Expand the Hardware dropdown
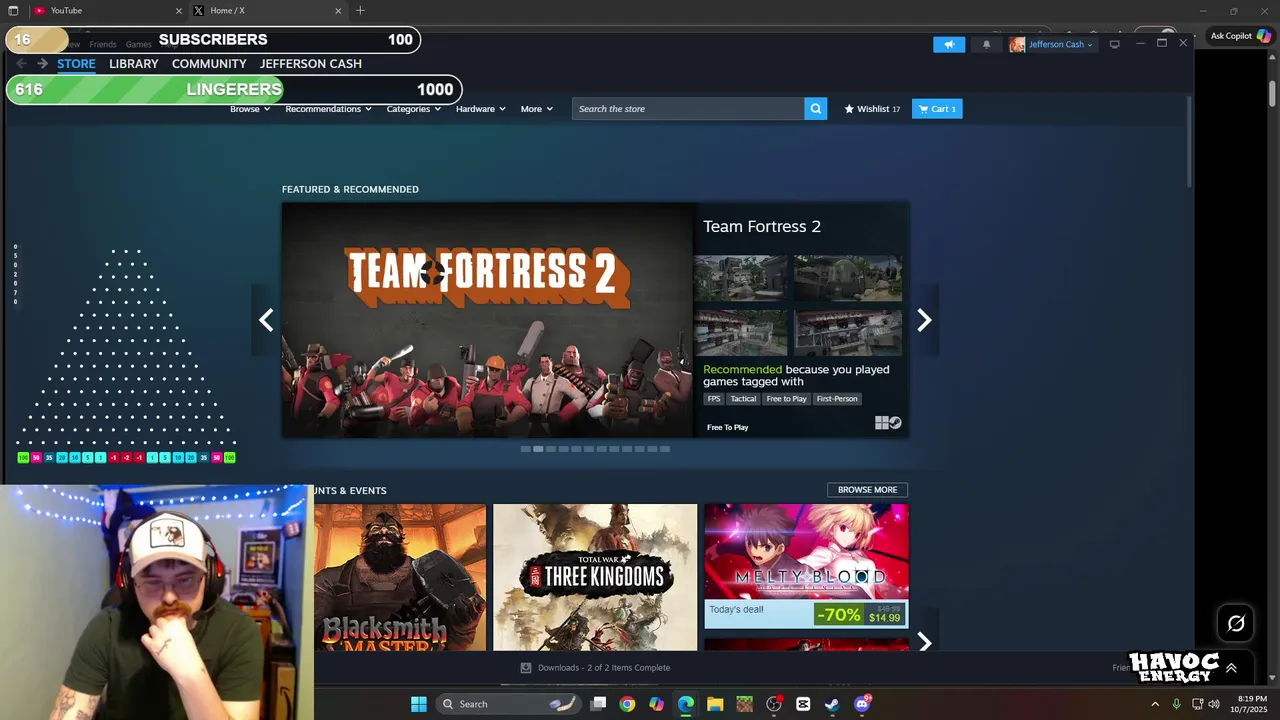This screenshot has width=1280, height=720. pyautogui.click(x=481, y=109)
